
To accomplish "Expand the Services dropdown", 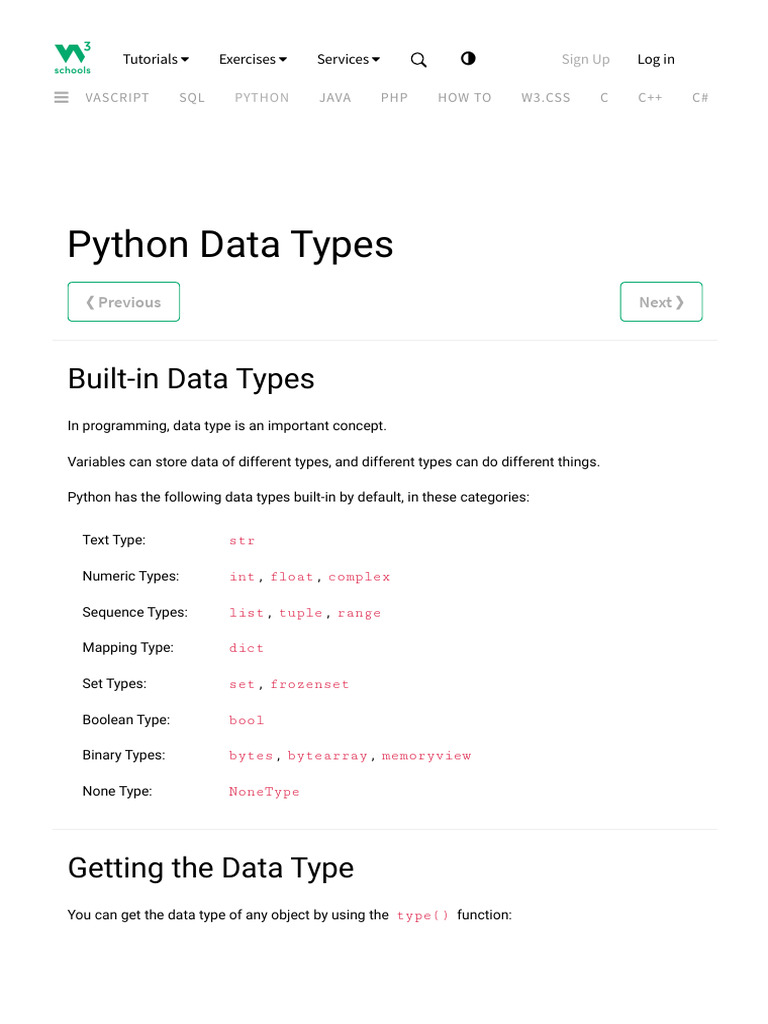I will 348,59.
